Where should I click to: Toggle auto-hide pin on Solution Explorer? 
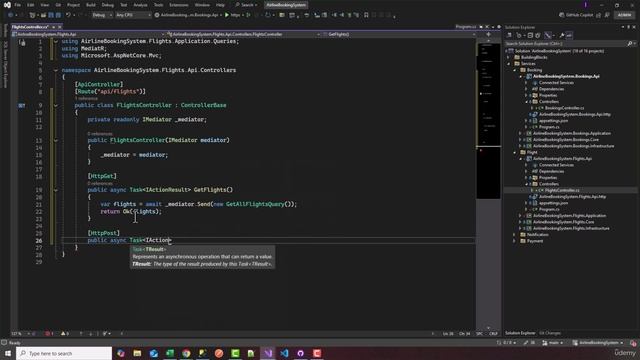click(628, 27)
